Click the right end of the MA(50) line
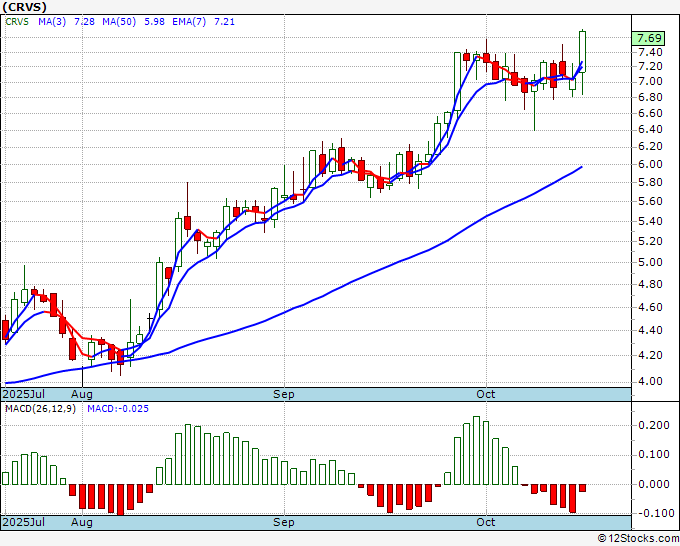 pyautogui.click(x=582, y=167)
